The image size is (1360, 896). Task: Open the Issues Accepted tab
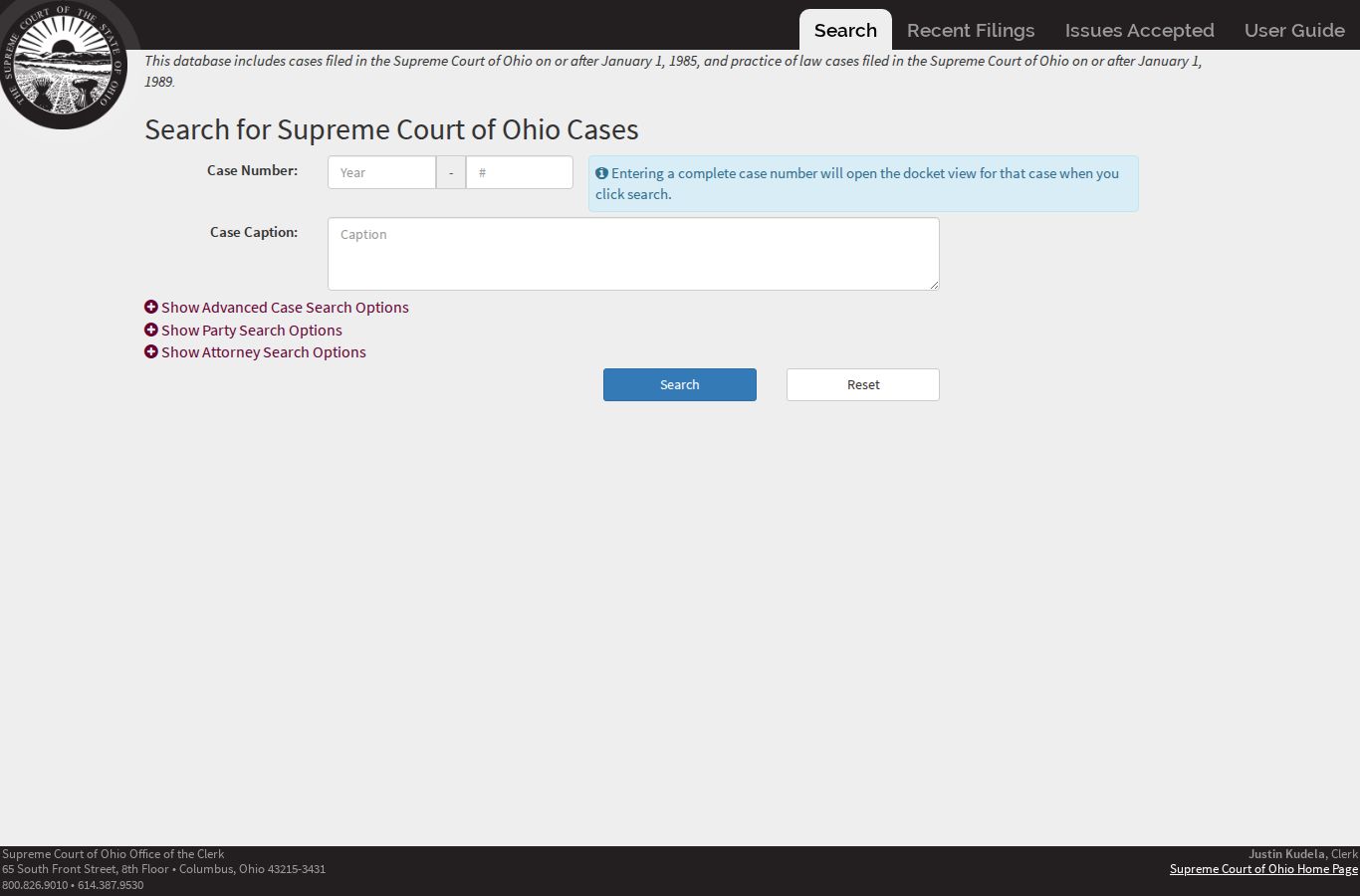coord(1140,30)
